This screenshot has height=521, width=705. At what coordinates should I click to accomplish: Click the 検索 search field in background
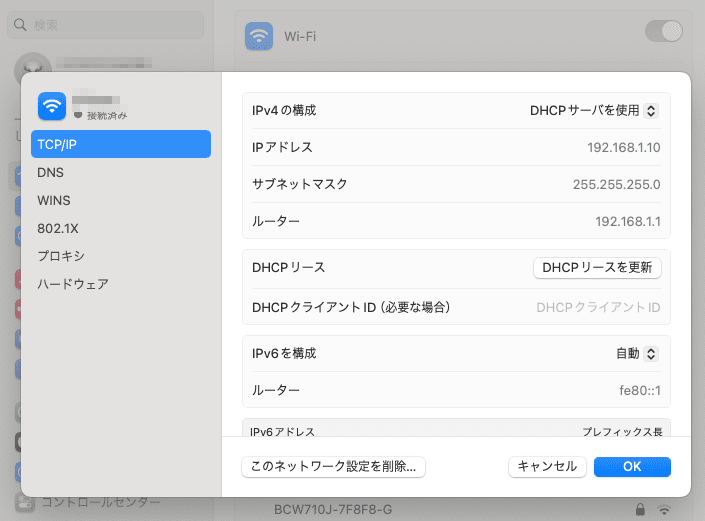pyautogui.click(x=105, y=25)
